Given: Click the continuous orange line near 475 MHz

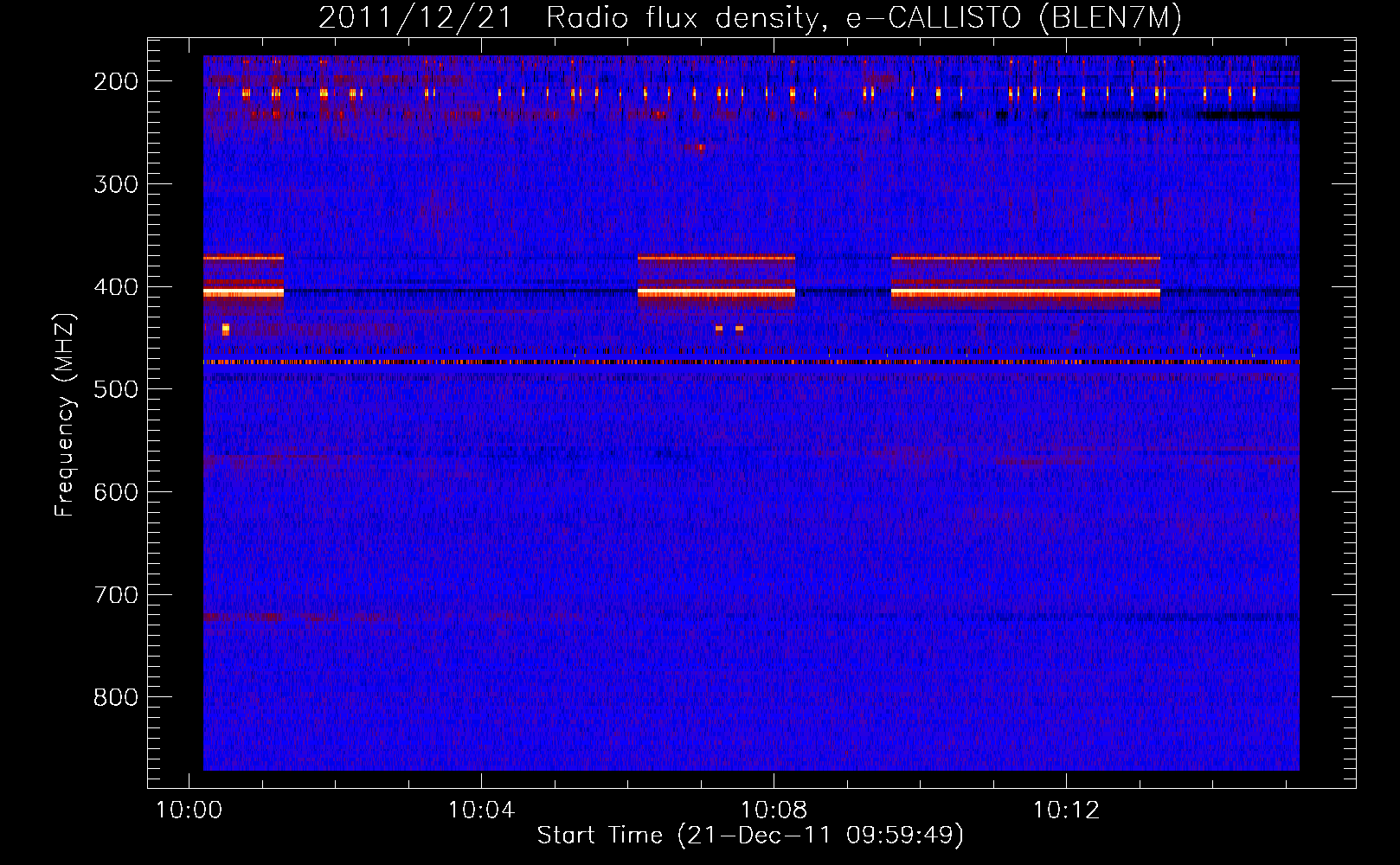Looking at the screenshot, I should (x=751, y=362).
